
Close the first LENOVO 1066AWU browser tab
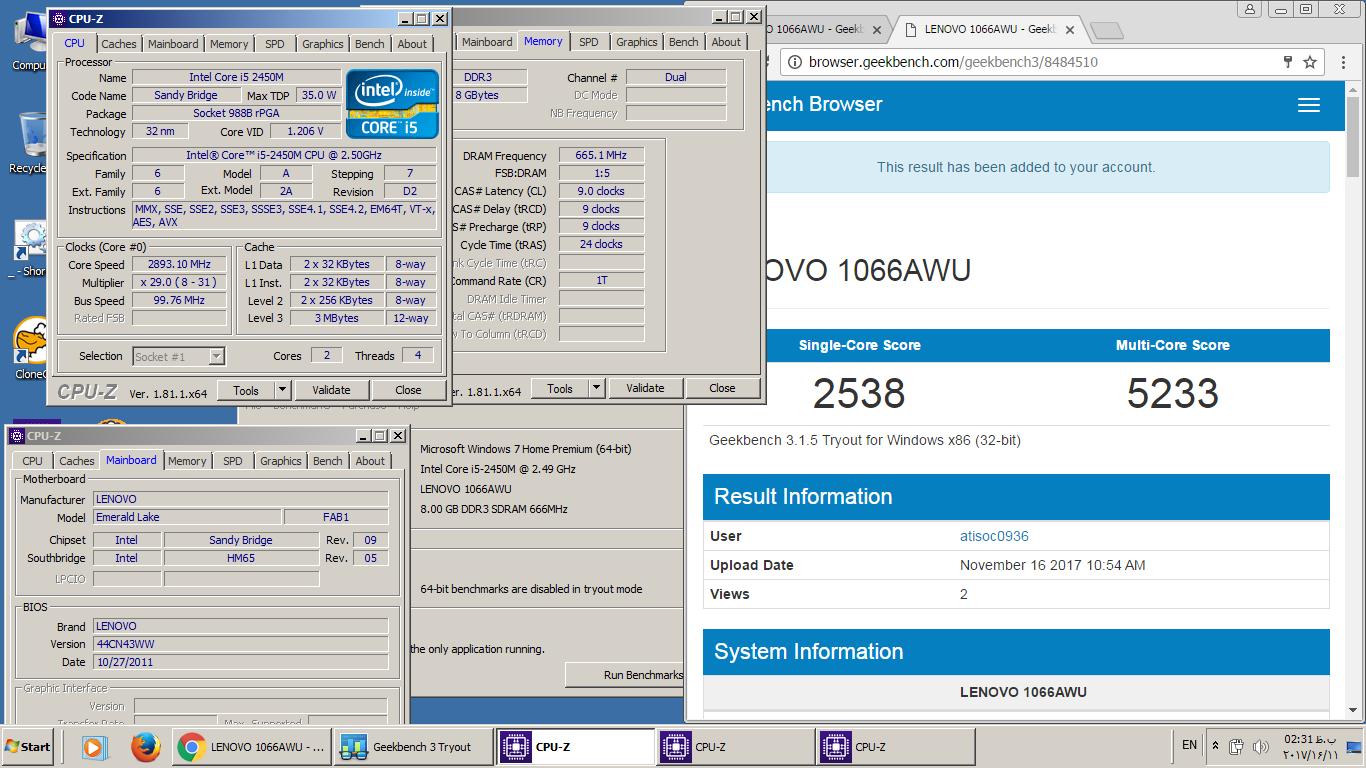pyautogui.click(x=877, y=30)
